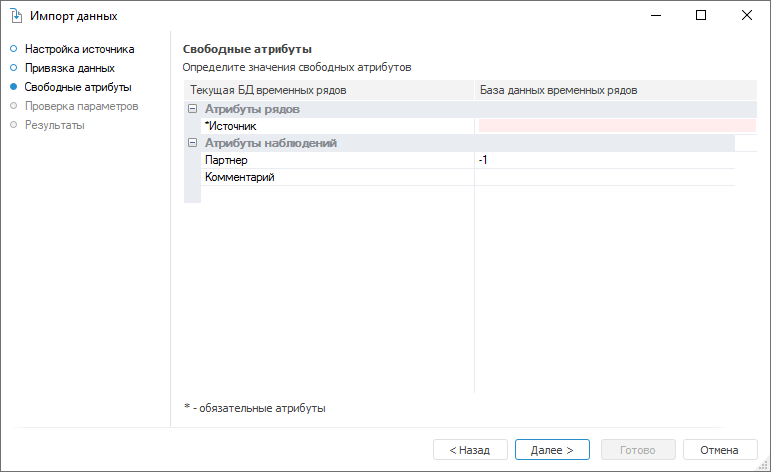Collapse the Атрибуты наблюдений group
Screen dimensions: 771x472
coord(192,143)
